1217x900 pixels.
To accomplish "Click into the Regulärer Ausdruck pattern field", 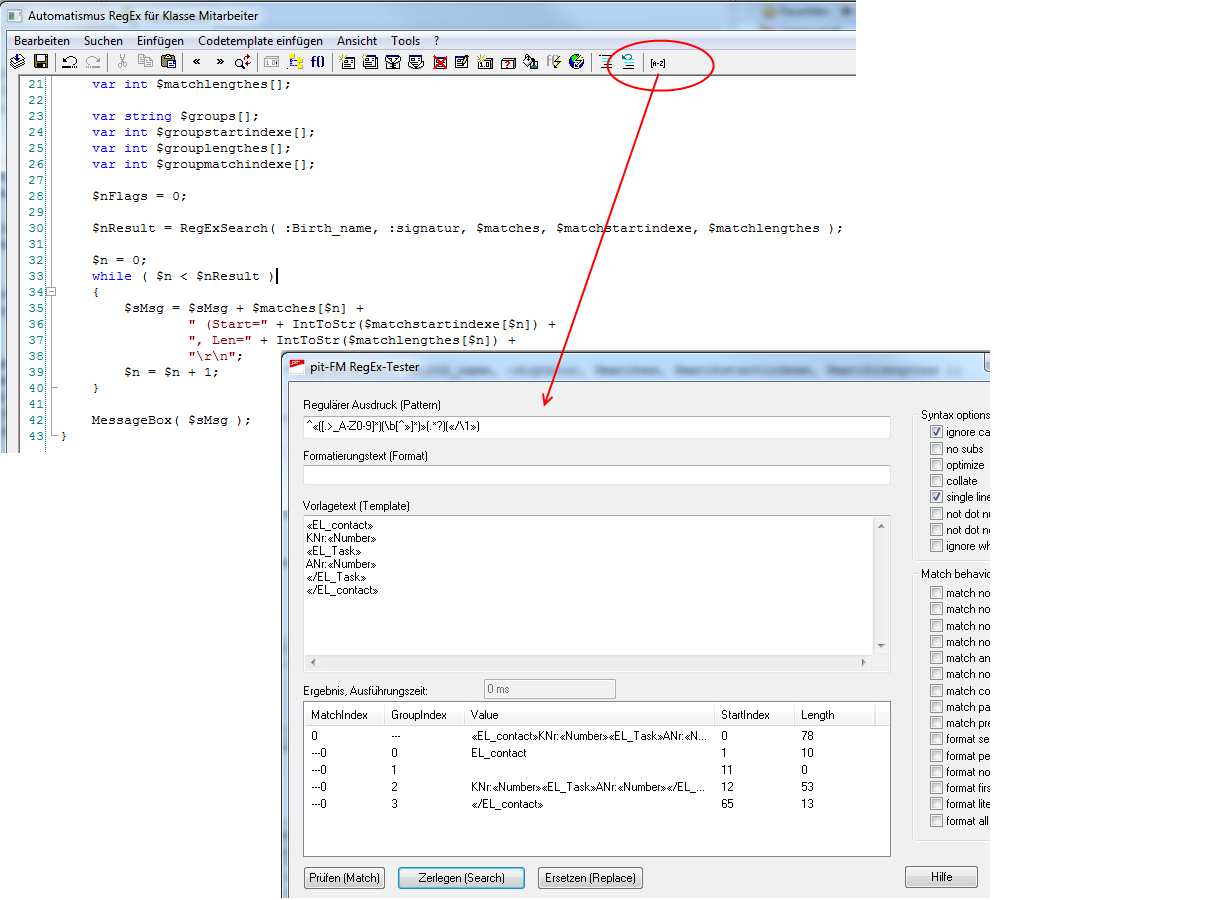I will pyautogui.click(x=596, y=427).
